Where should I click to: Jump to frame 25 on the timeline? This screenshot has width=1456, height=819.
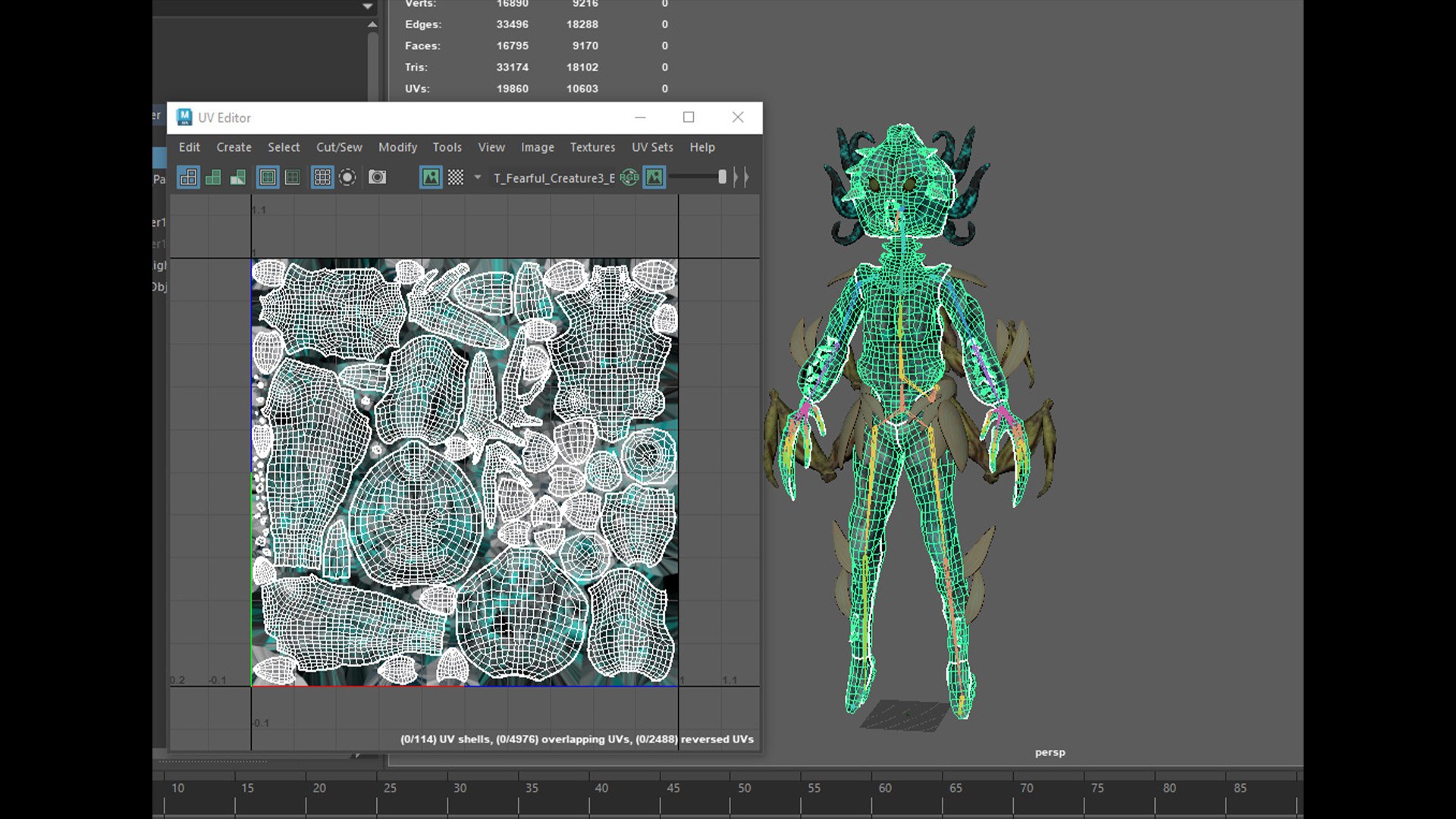pos(390,788)
